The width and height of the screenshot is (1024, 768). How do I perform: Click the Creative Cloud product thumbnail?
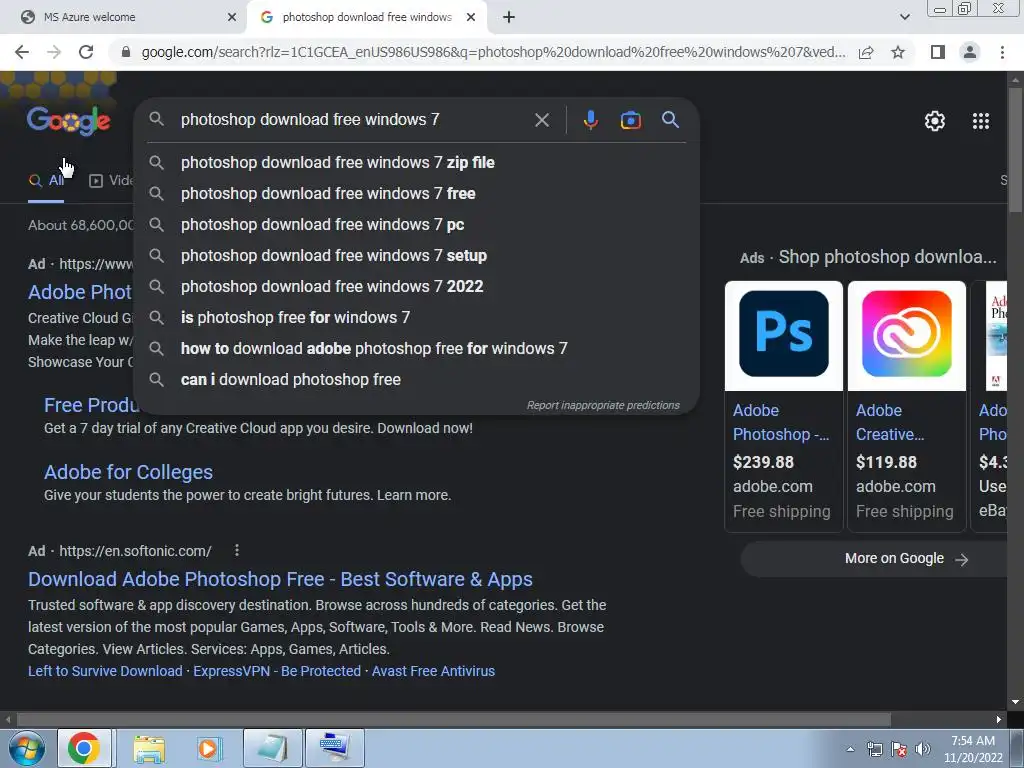[906, 335]
